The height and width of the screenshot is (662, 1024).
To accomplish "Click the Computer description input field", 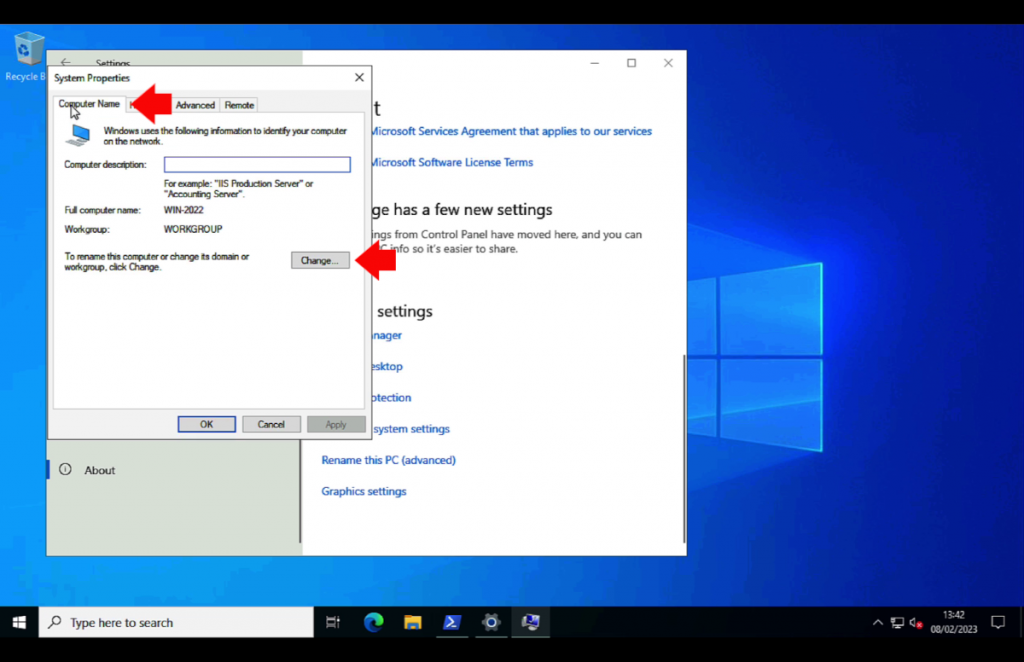I will 256,164.
